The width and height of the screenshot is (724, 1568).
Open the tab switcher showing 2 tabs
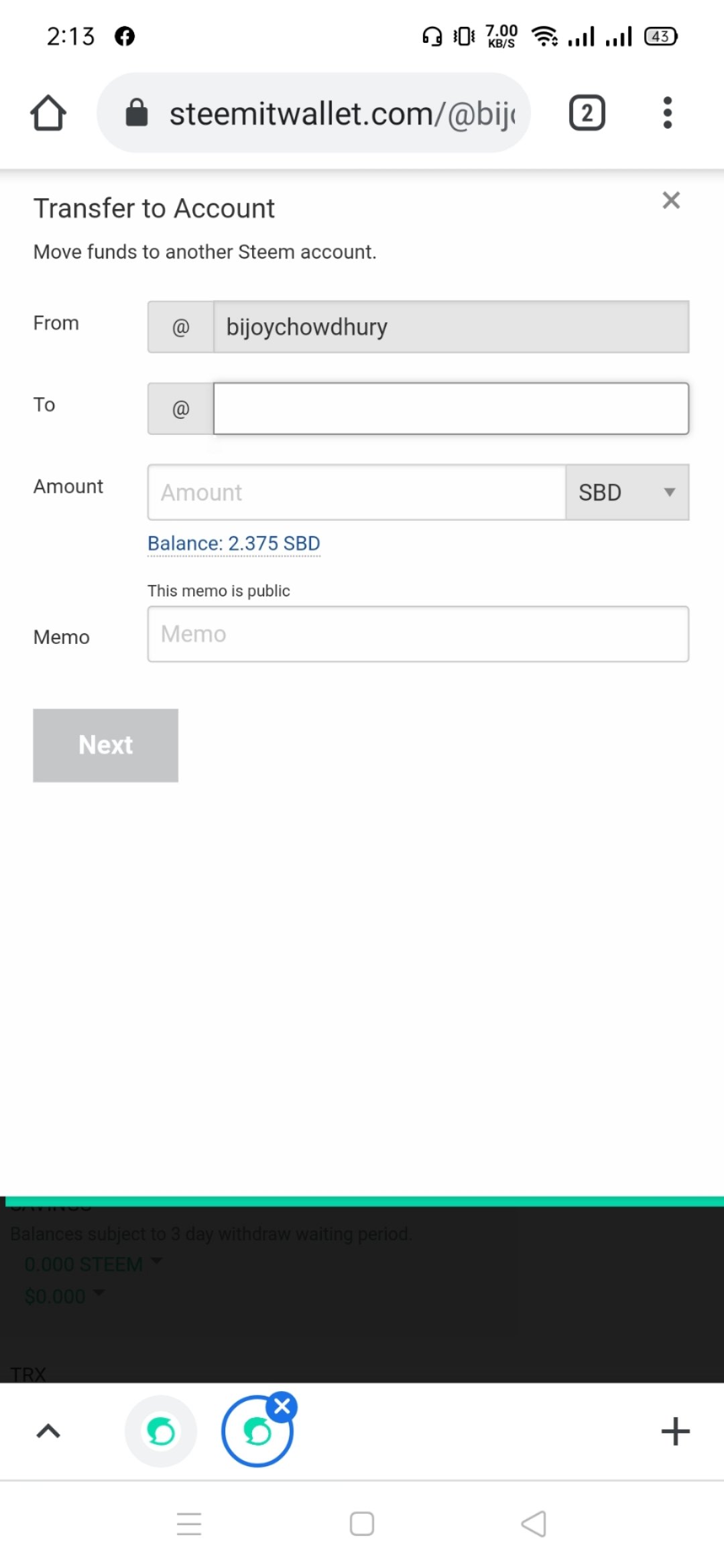pyautogui.click(x=587, y=113)
